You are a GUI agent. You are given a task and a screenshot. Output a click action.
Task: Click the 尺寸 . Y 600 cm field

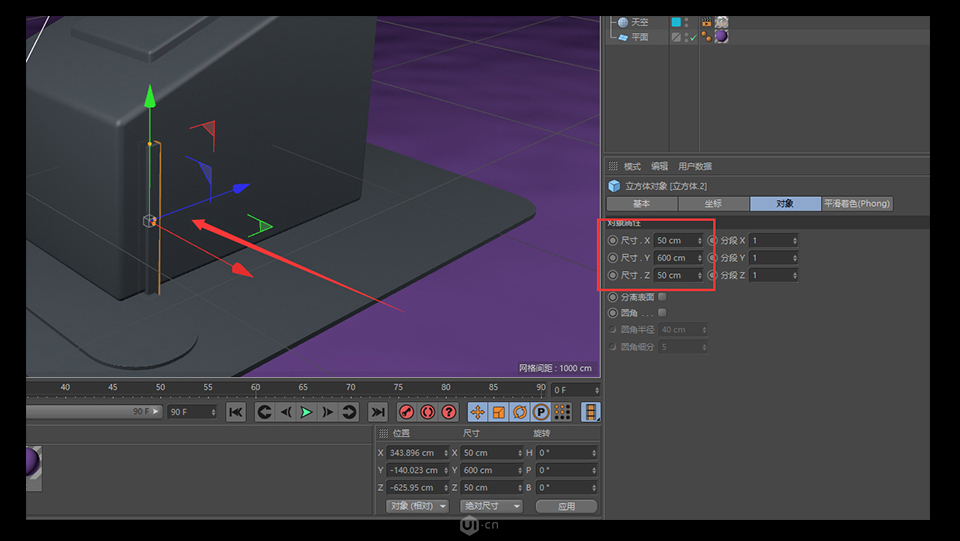coord(678,258)
